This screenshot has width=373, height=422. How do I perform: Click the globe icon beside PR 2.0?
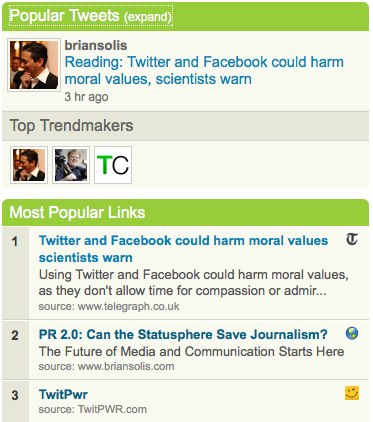point(352,333)
